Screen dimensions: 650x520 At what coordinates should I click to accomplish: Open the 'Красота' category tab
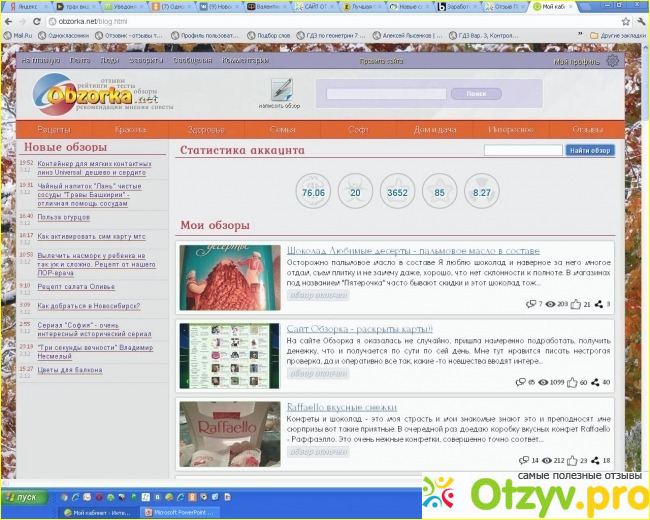coord(130,130)
